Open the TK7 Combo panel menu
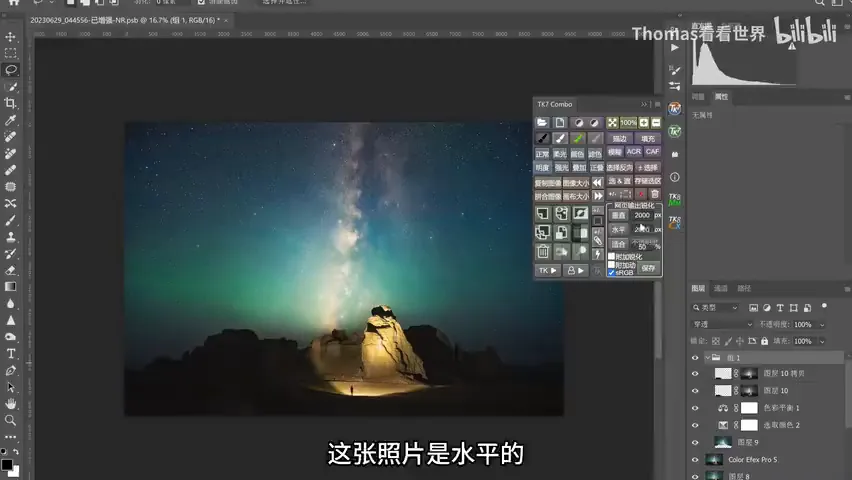The height and width of the screenshot is (480, 852). tap(657, 104)
